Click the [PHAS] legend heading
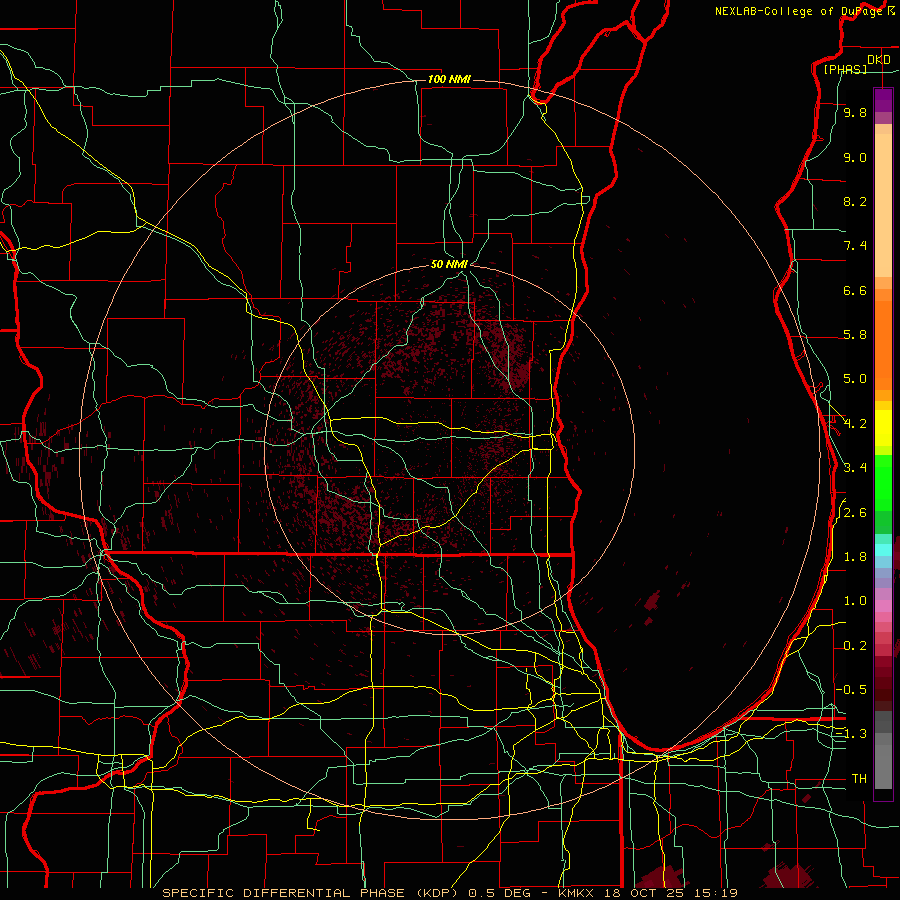The height and width of the screenshot is (900, 900). 845,69
